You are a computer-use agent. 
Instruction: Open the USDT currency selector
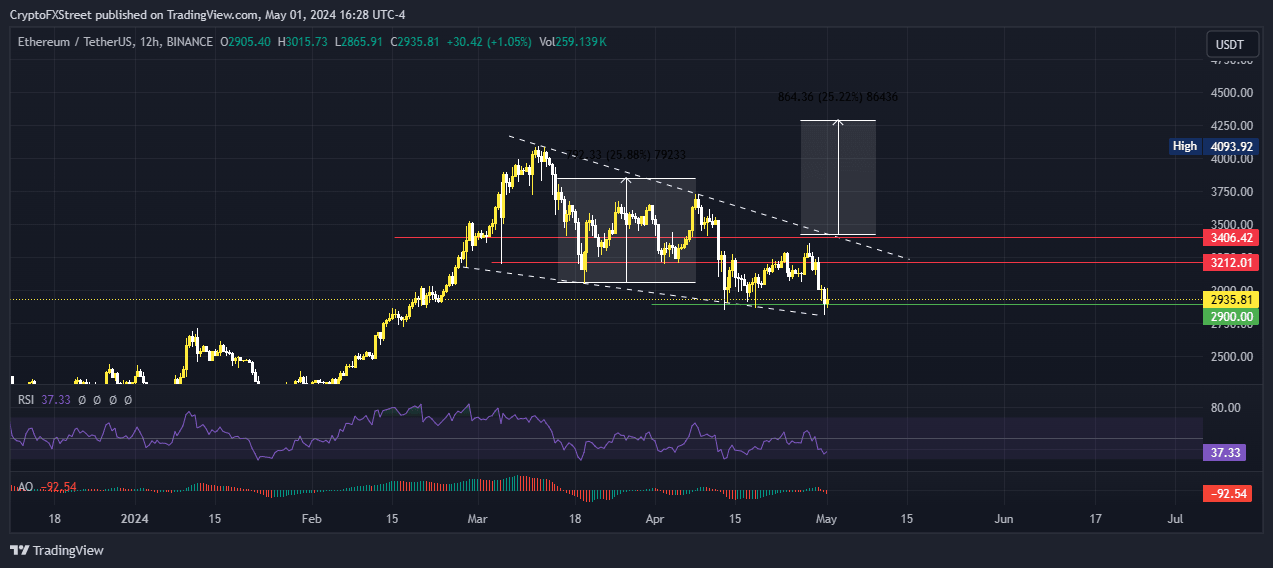[x=1229, y=45]
